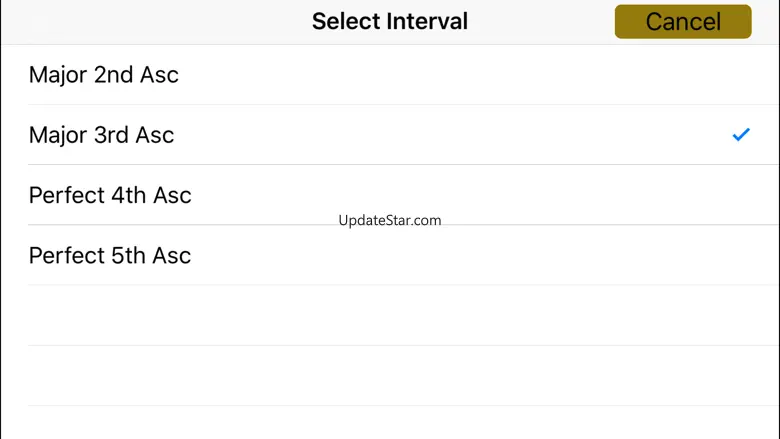Pick the Perfect 4th Asc interval
The height and width of the screenshot is (439, 780).
(110, 195)
